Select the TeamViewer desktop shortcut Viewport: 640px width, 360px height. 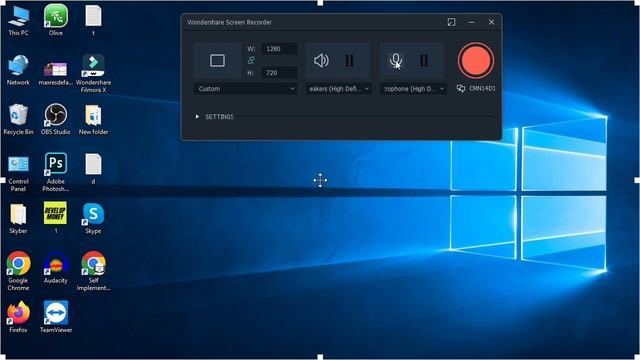(x=56, y=318)
